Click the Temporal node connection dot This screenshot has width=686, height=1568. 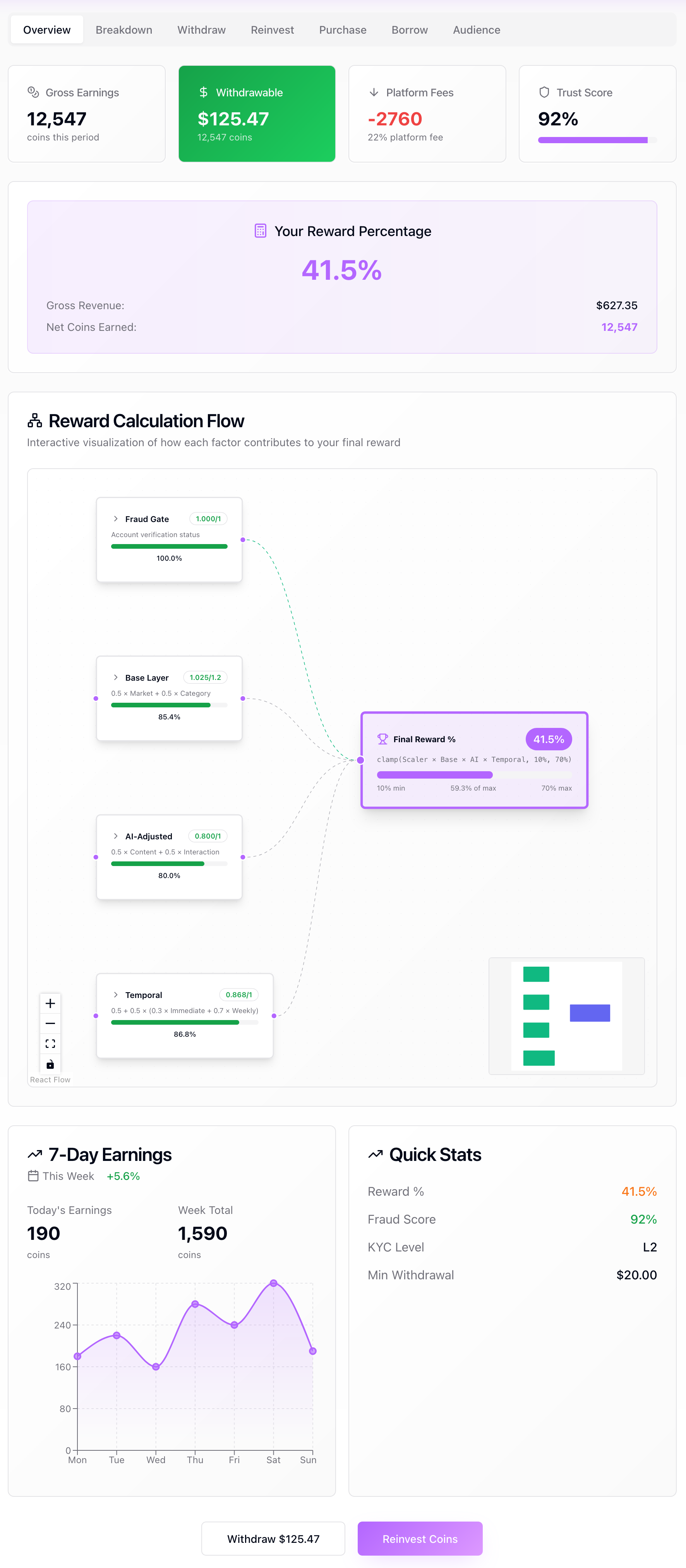click(274, 1015)
